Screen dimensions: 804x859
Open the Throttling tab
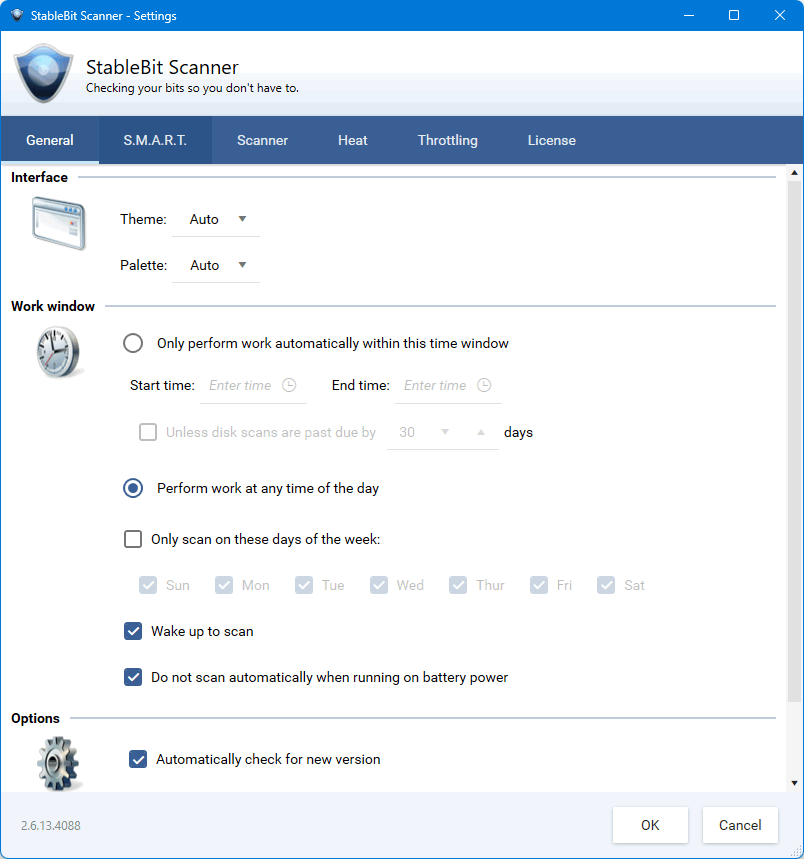click(x=447, y=140)
